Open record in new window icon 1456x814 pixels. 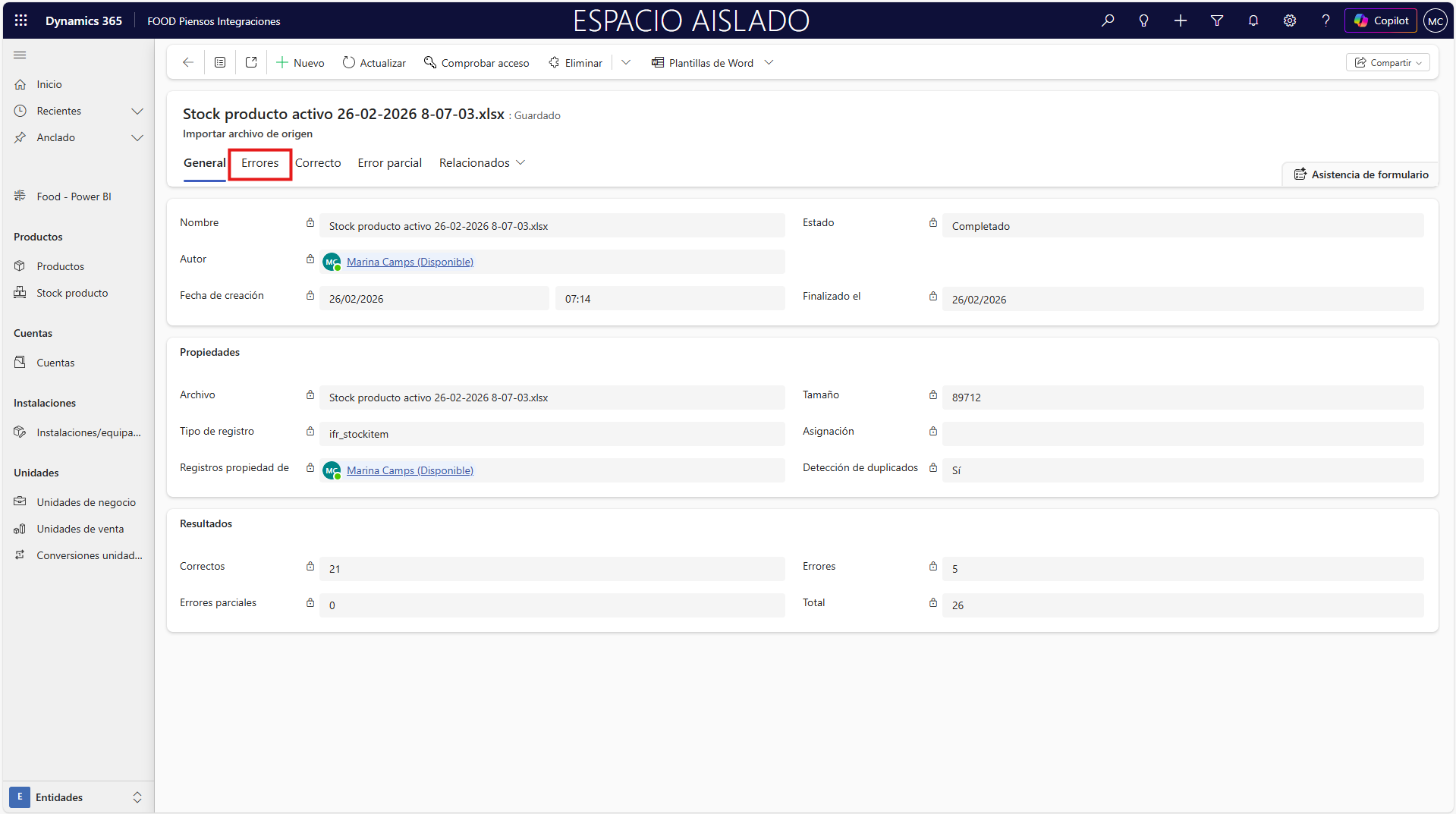coord(251,62)
